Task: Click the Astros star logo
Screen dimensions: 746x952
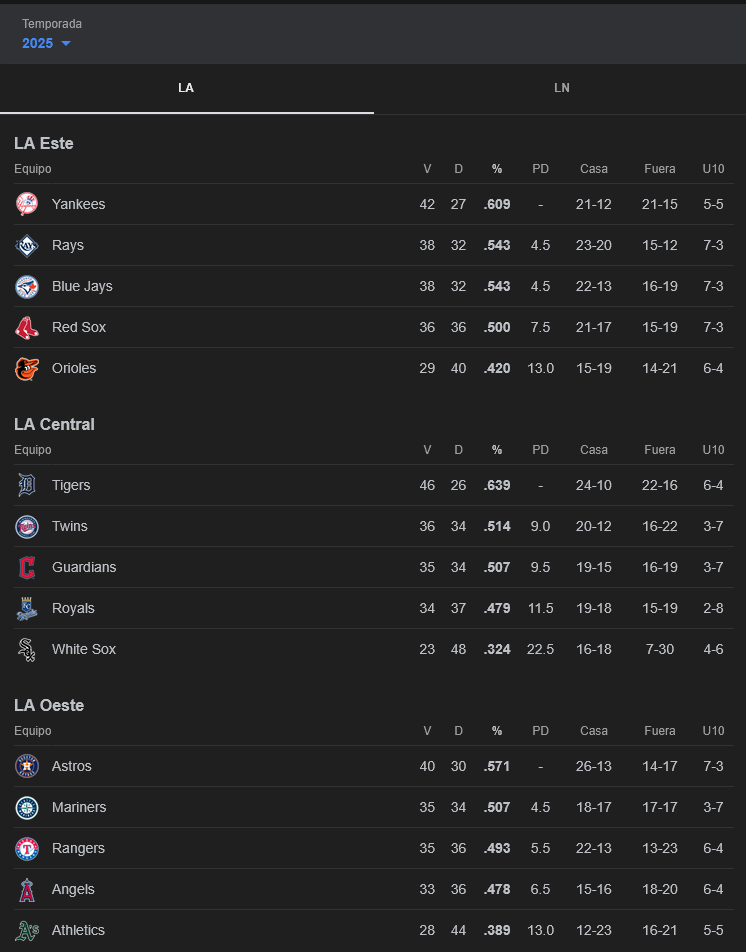Action: click(27, 766)
